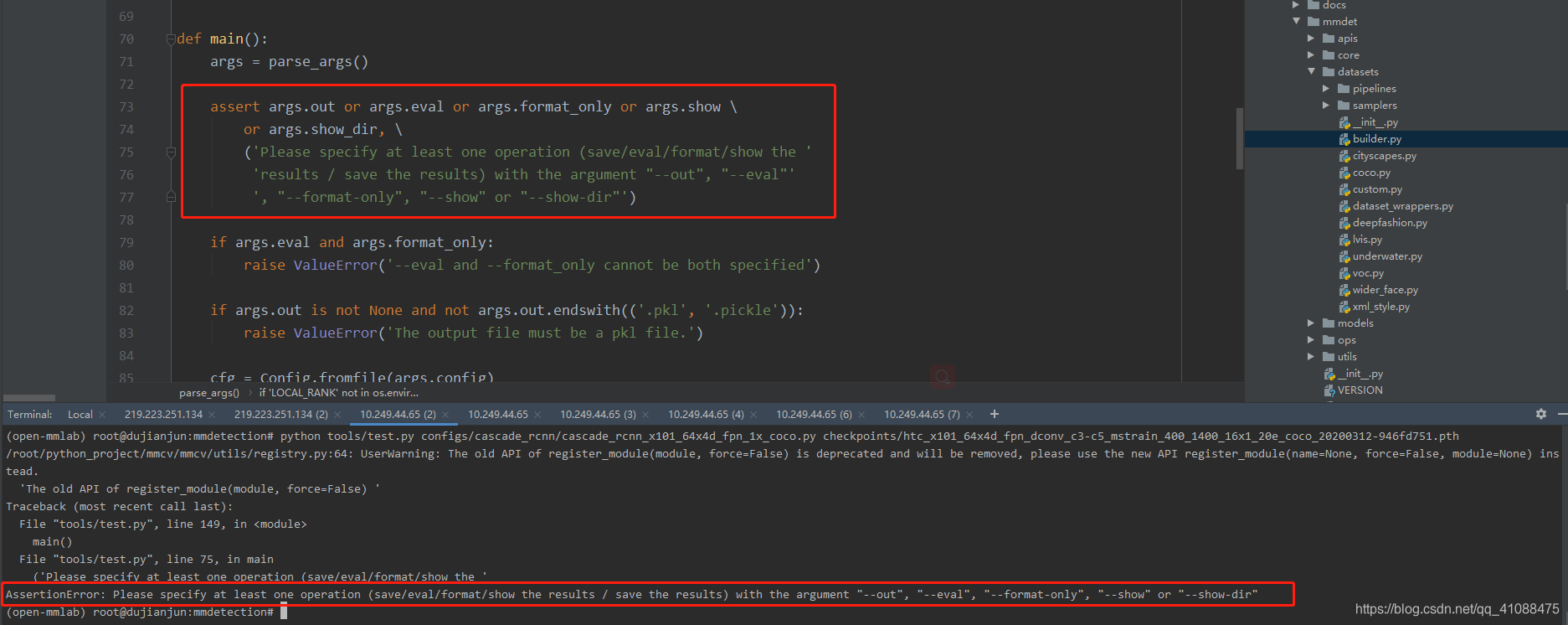Click the utils folder icon
The width and height of the screenshot is (1568, 625).
pyautogui.click(x=1329, y=357)
